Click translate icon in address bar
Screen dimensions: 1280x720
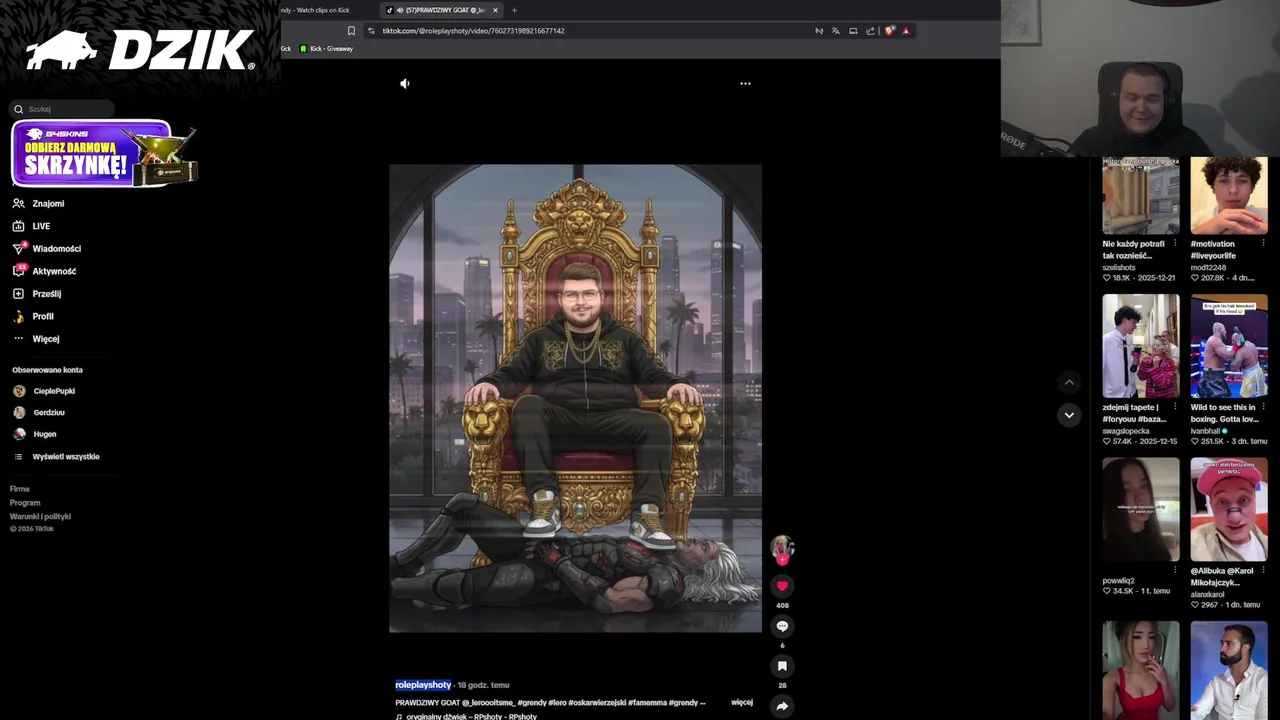tap(836, 31)
